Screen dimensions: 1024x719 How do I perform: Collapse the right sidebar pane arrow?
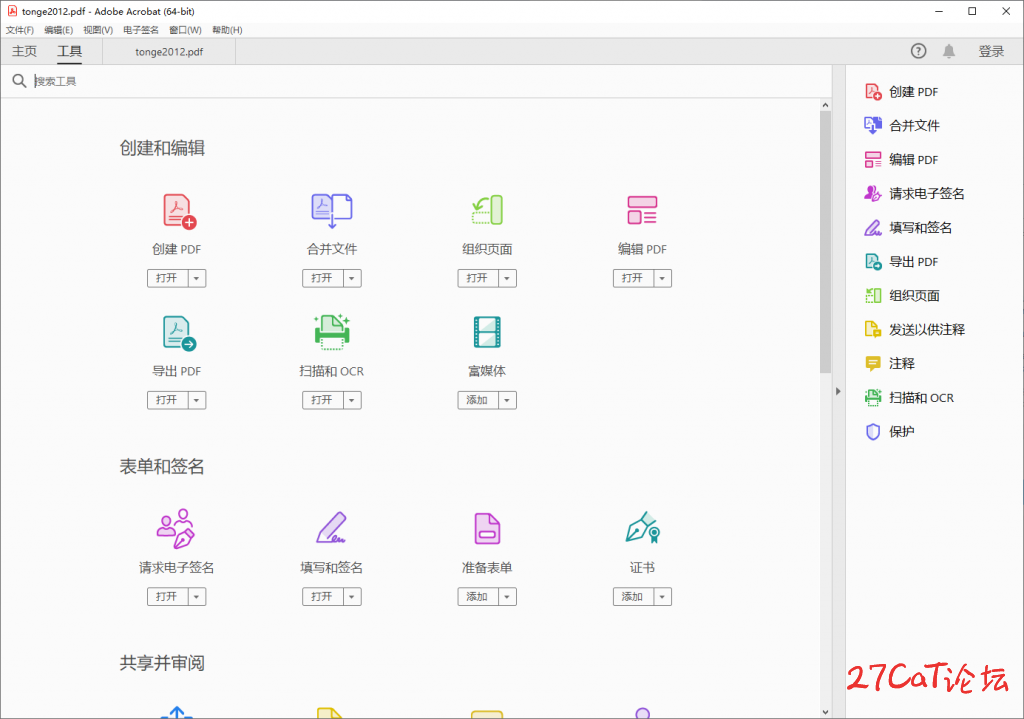click(838, 392)
